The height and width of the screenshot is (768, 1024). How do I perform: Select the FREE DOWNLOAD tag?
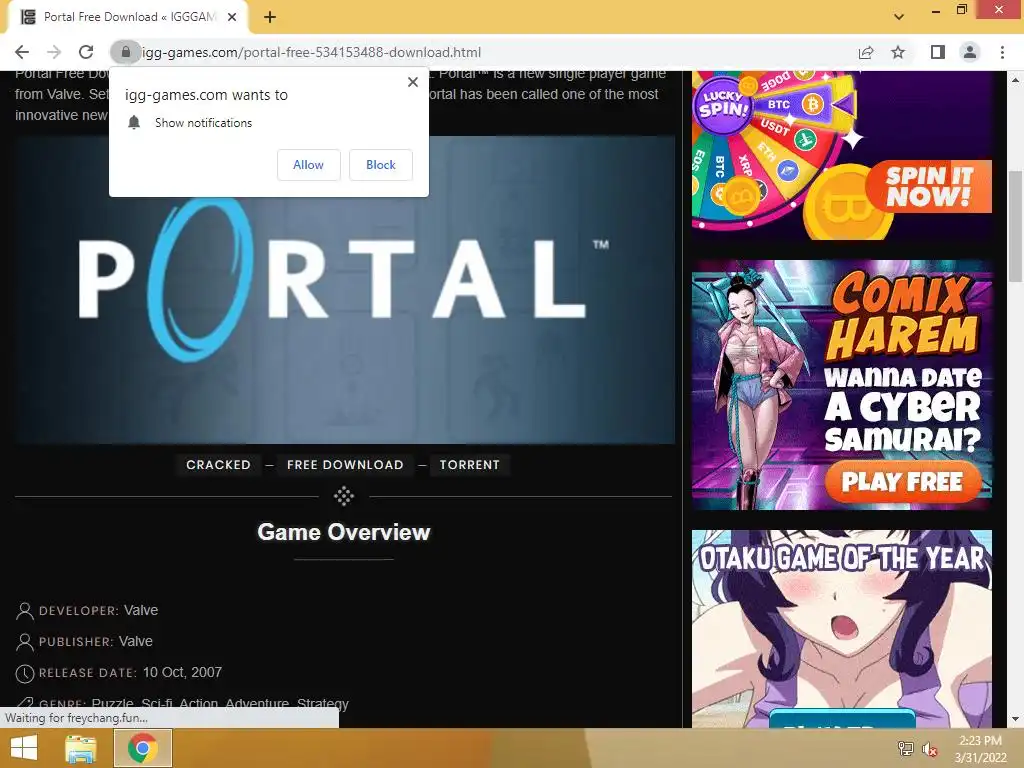coord(345,465)
